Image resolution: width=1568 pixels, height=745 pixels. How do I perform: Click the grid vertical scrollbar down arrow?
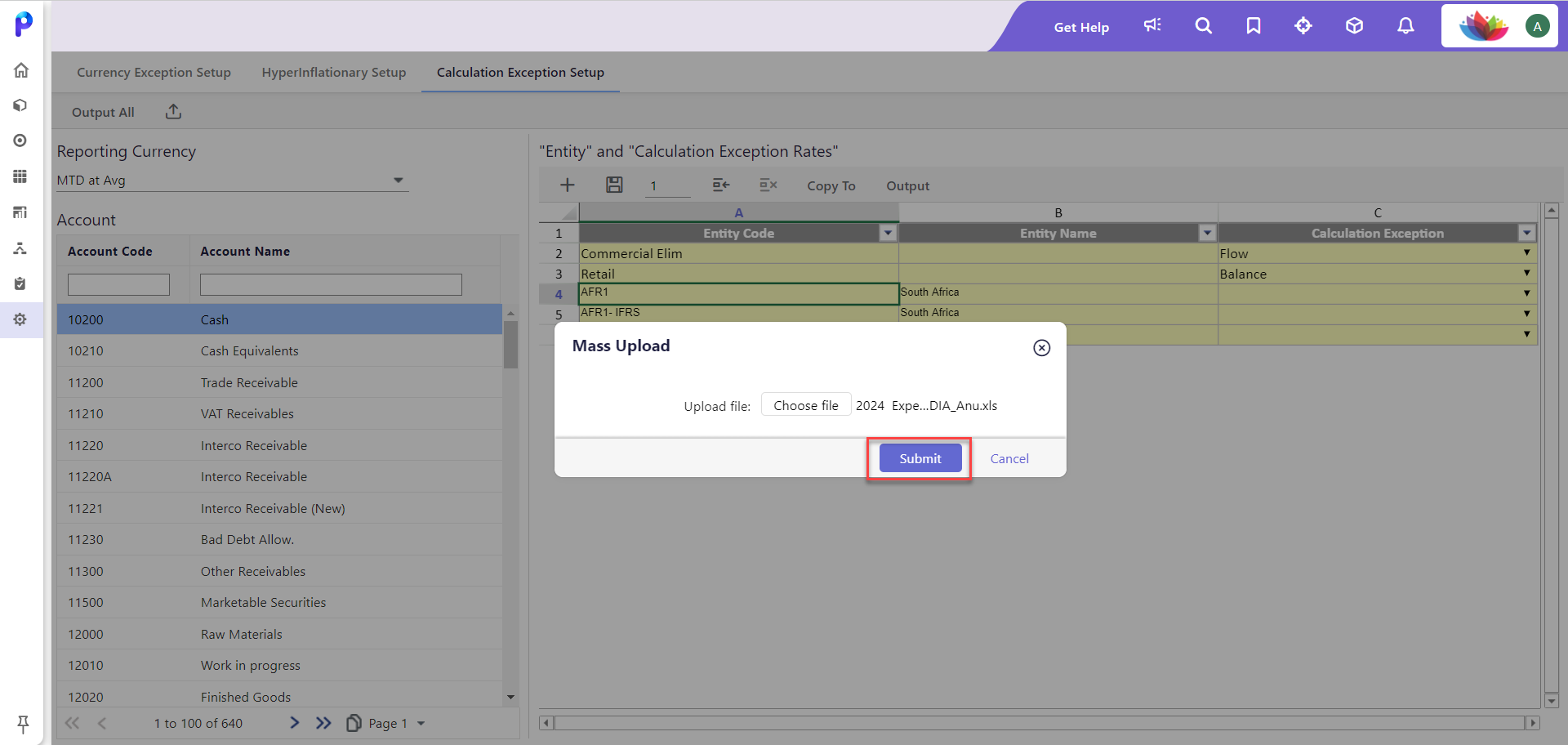point(1552,700)
